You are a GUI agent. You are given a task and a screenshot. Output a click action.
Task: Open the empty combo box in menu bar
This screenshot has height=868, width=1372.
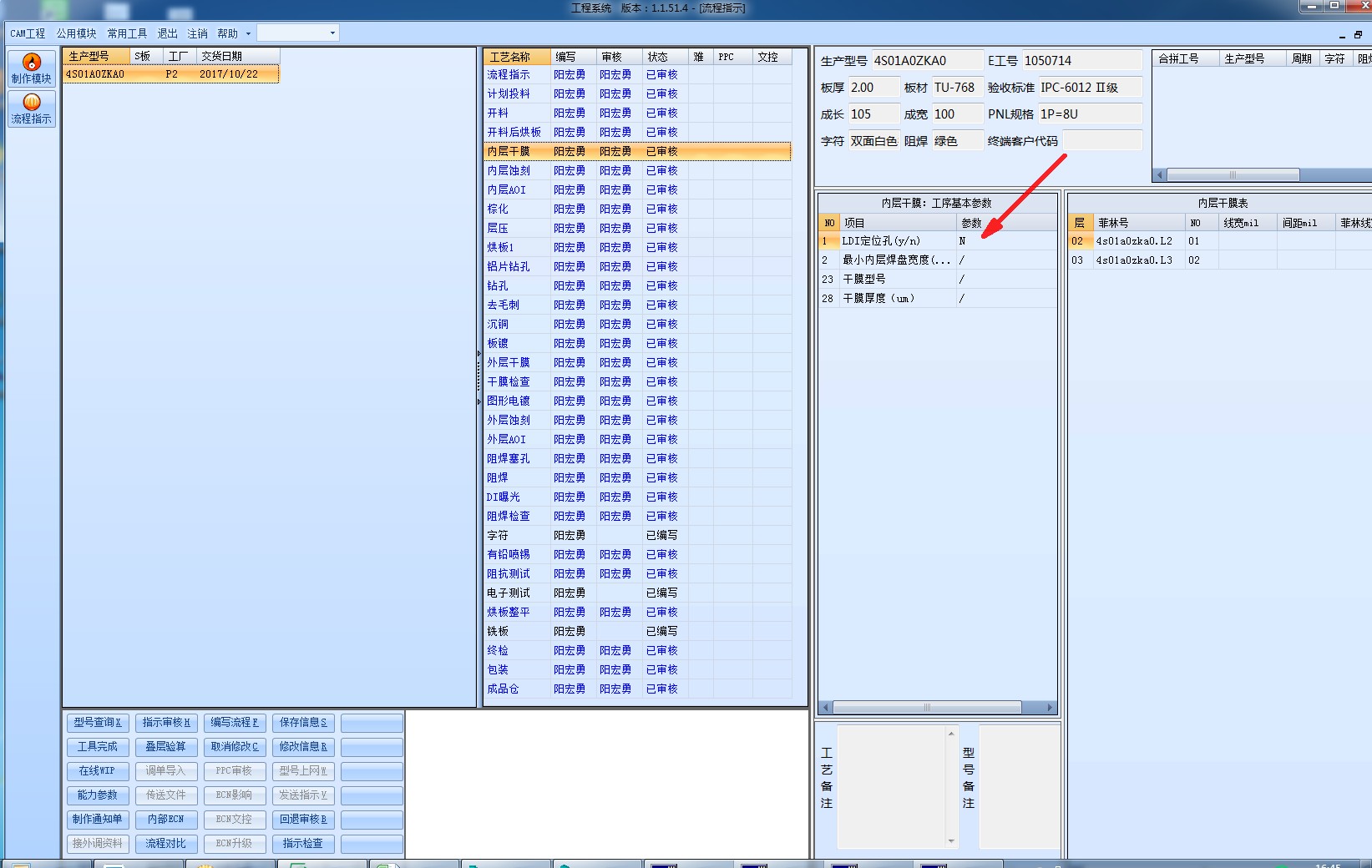click(x=297, y=33)
